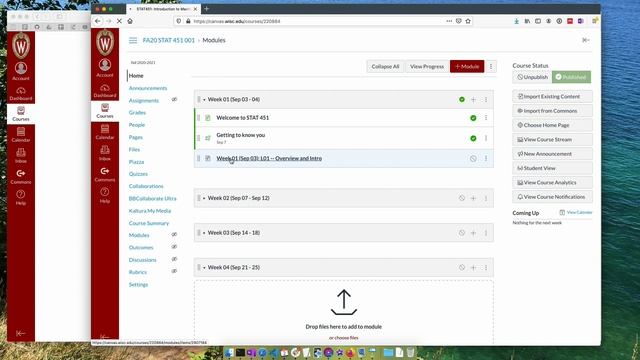640x360 pixels.
Task: Click the FA20 STAT 451 001 breadcrumb
Action: click(x=169, y=40)
